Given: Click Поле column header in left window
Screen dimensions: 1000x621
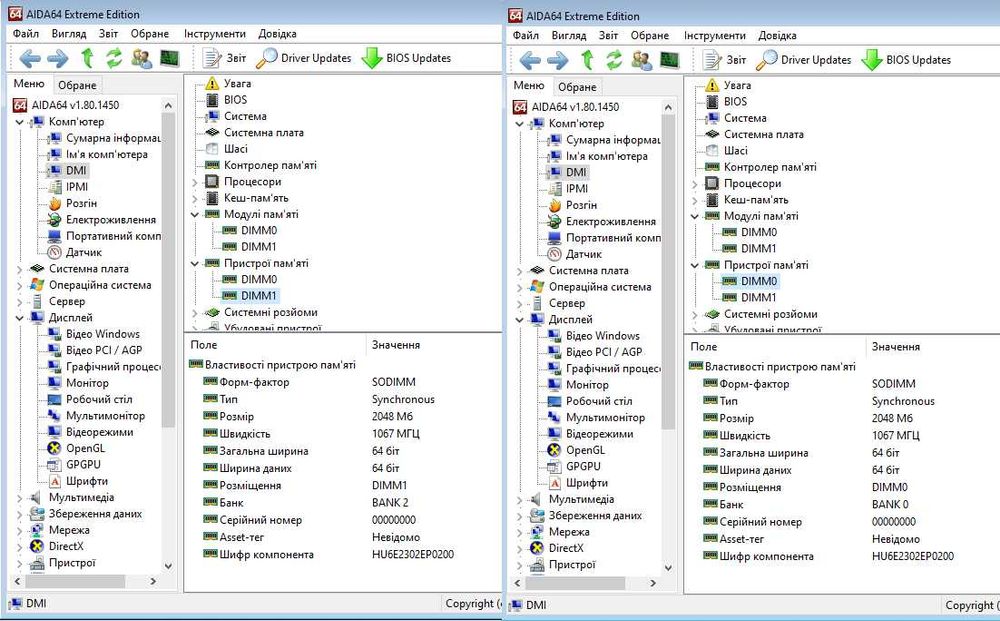Looking at the screenshot, I should pos(203,345).
